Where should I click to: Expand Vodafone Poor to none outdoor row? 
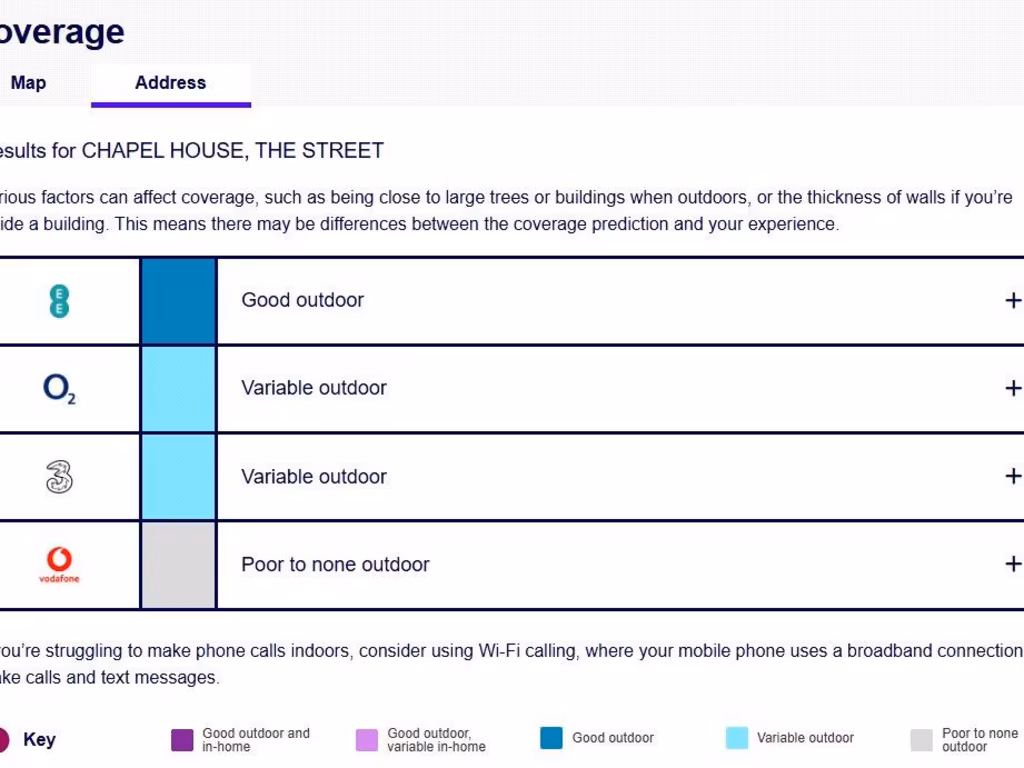[x=1012, y=564]
